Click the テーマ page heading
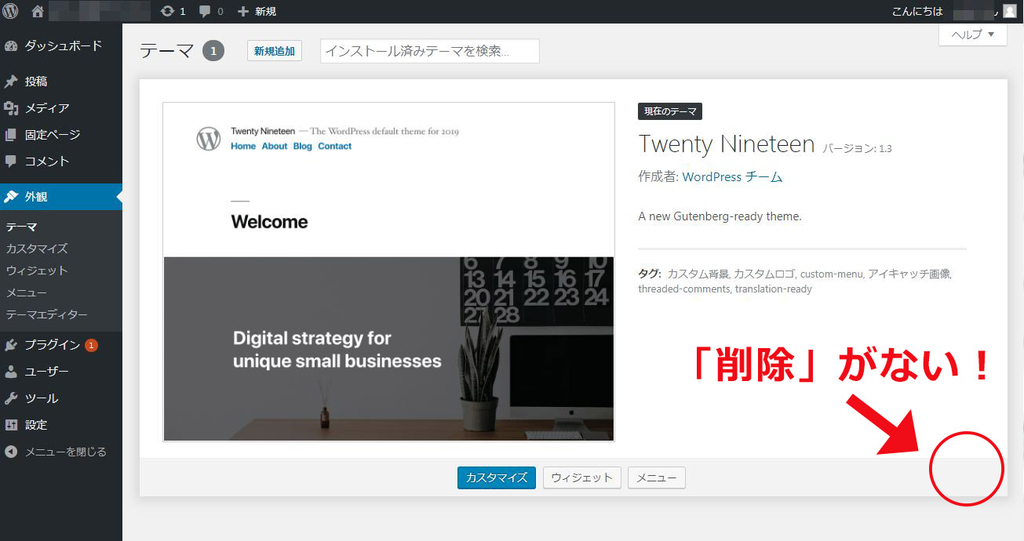This screenshot has height=541, width=1024. tap(167, 51)
